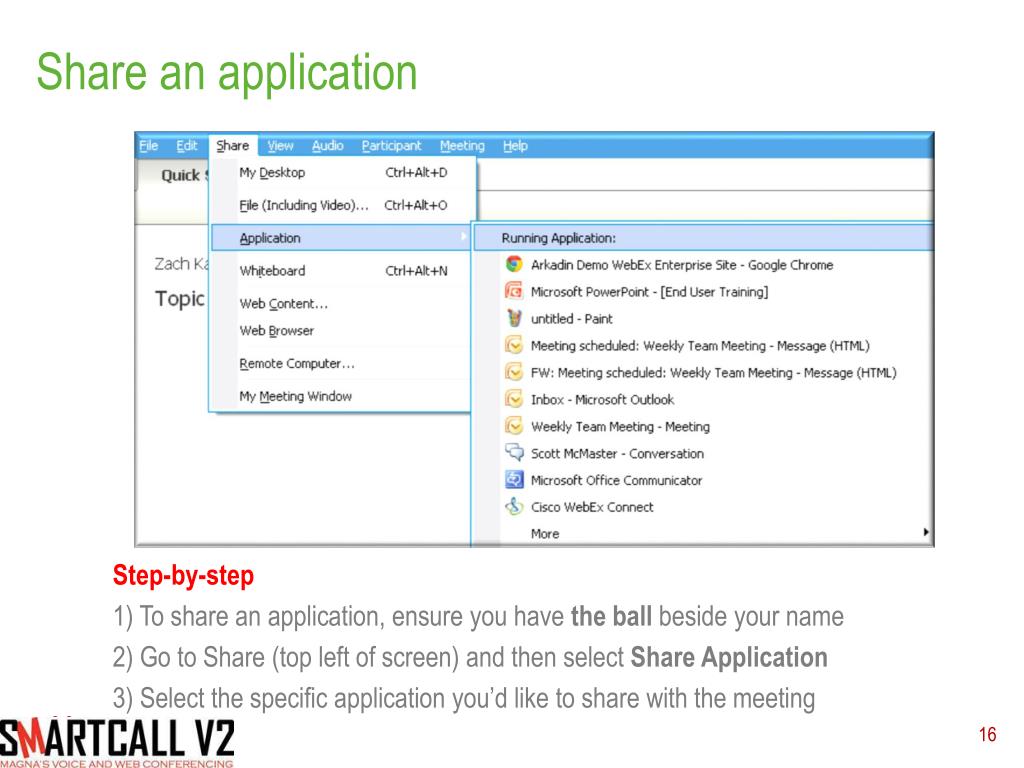The width and height of the screenshot is (1024, 768).
Task: Open the Audio menu
Action: click(327, 146)
